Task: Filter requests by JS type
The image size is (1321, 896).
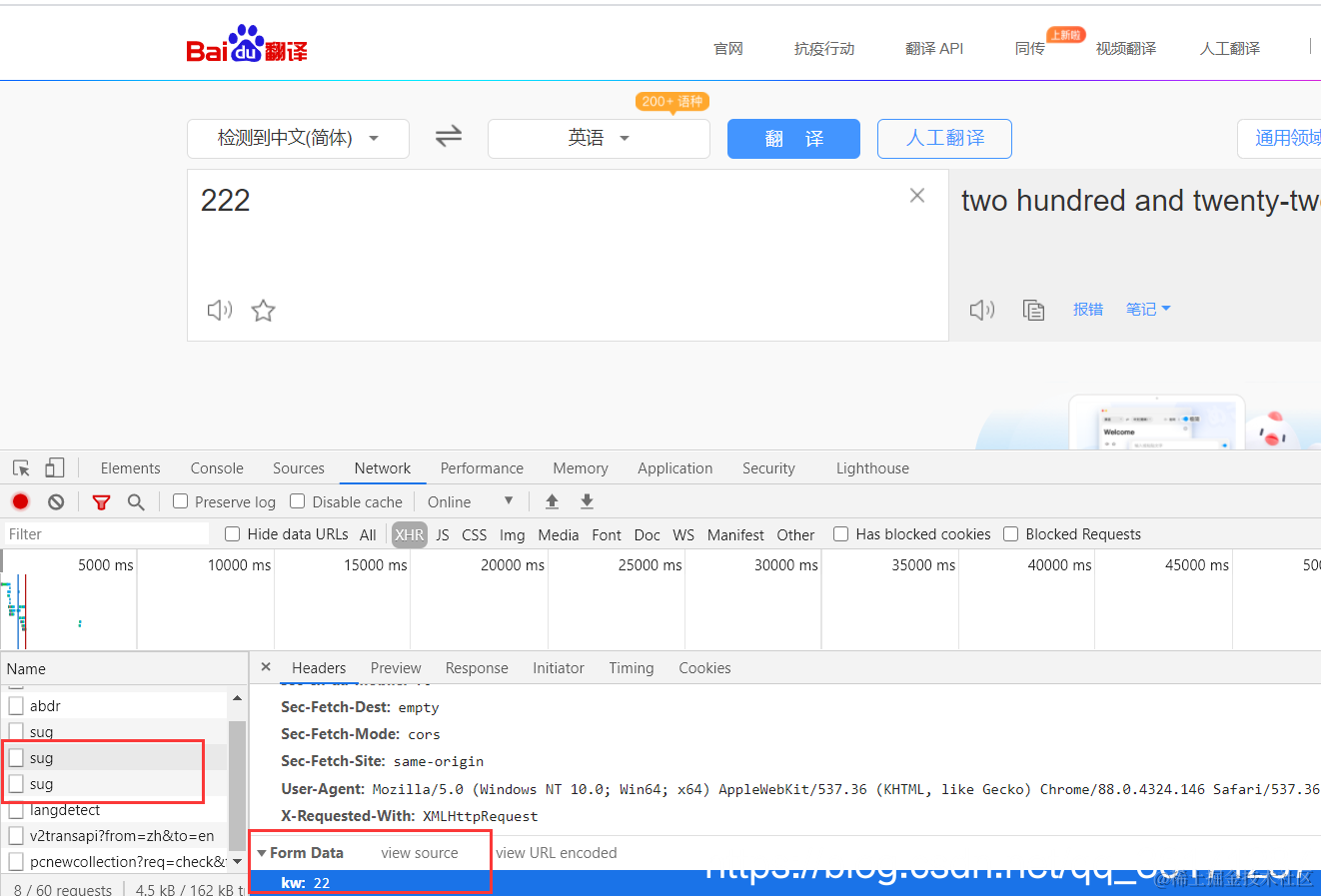Action: coord(443,534)
